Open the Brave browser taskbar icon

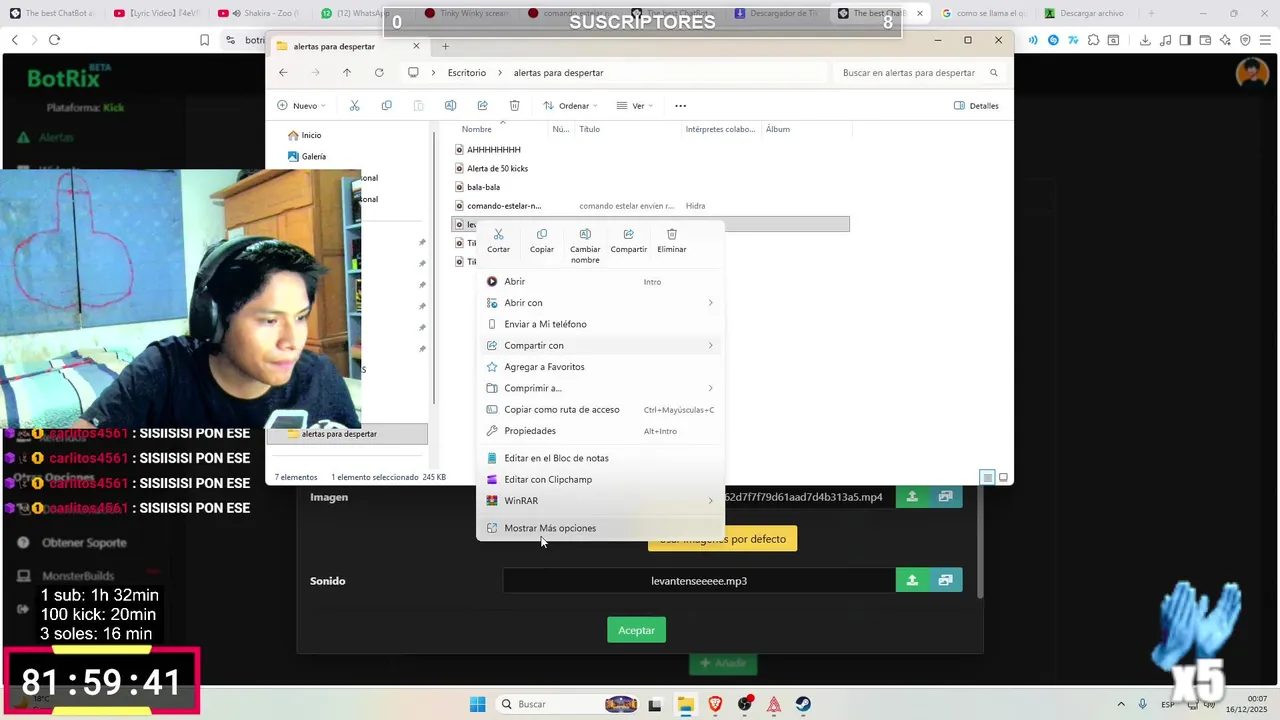(715, 704)
